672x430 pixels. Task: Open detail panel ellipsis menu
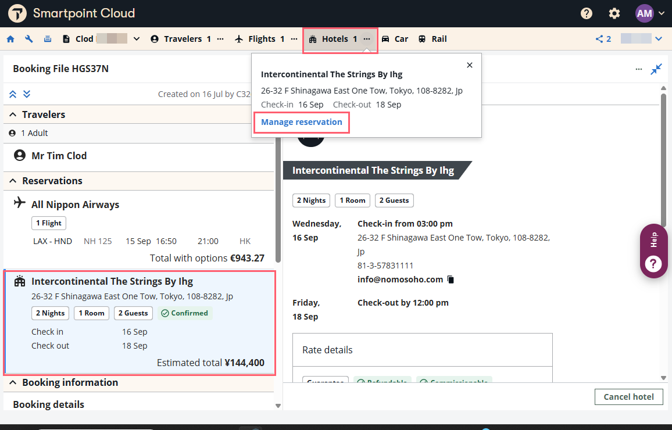tap(639, 69)
